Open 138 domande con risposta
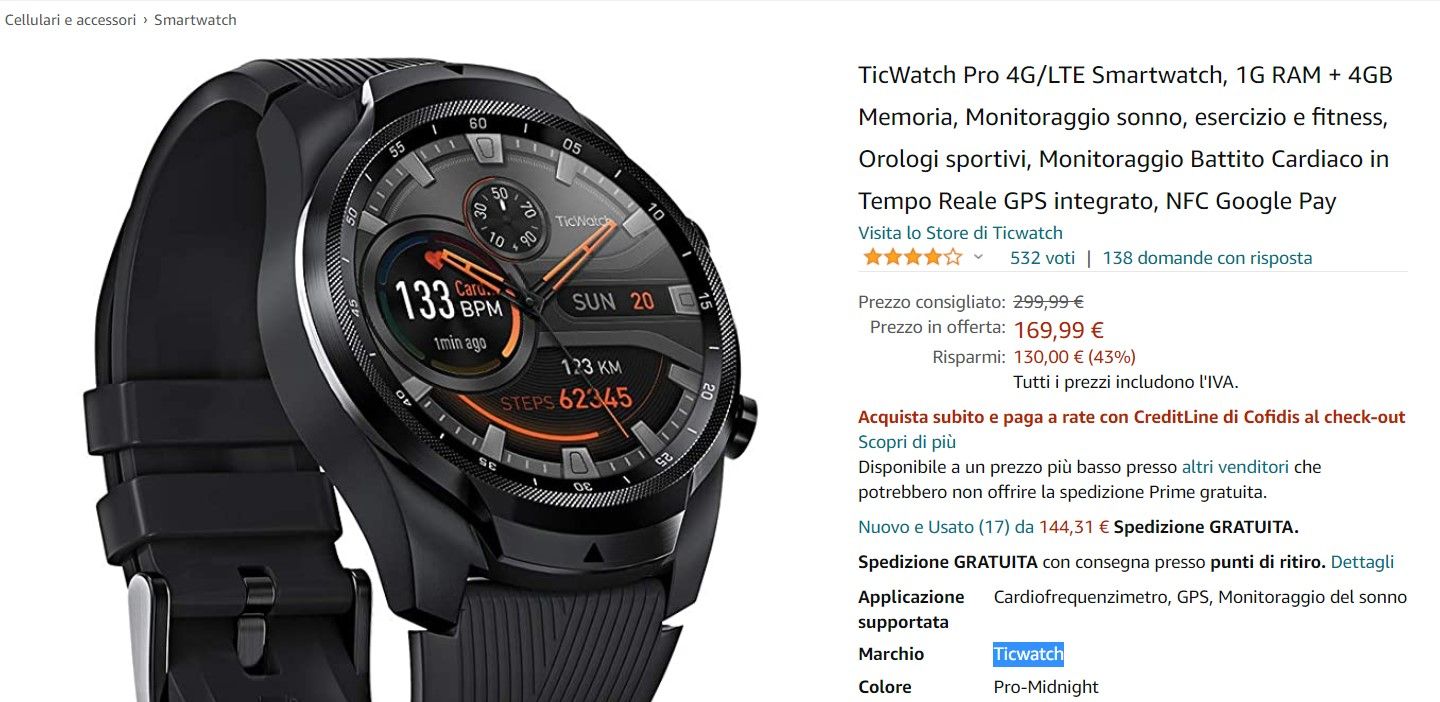This screenshot has height=702, width=1440. [1207, 258]
